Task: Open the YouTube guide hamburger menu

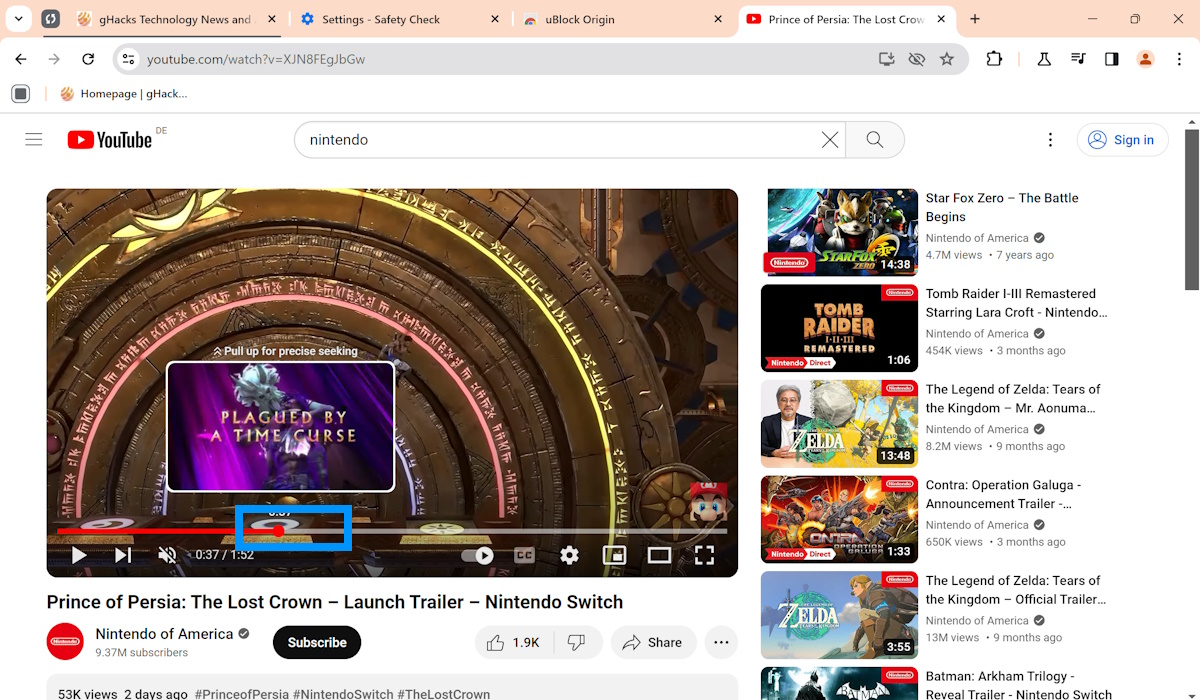Action: click(33, 139)
